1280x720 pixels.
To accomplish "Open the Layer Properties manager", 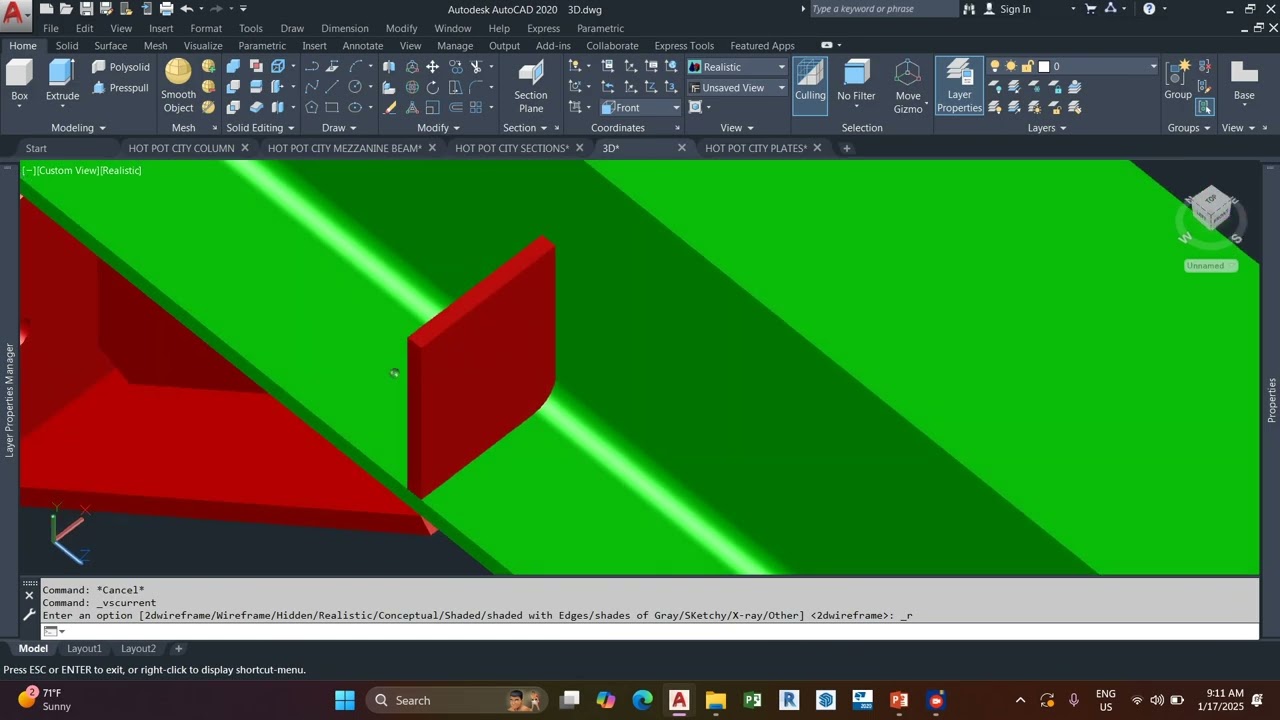I will click(959, 86).
